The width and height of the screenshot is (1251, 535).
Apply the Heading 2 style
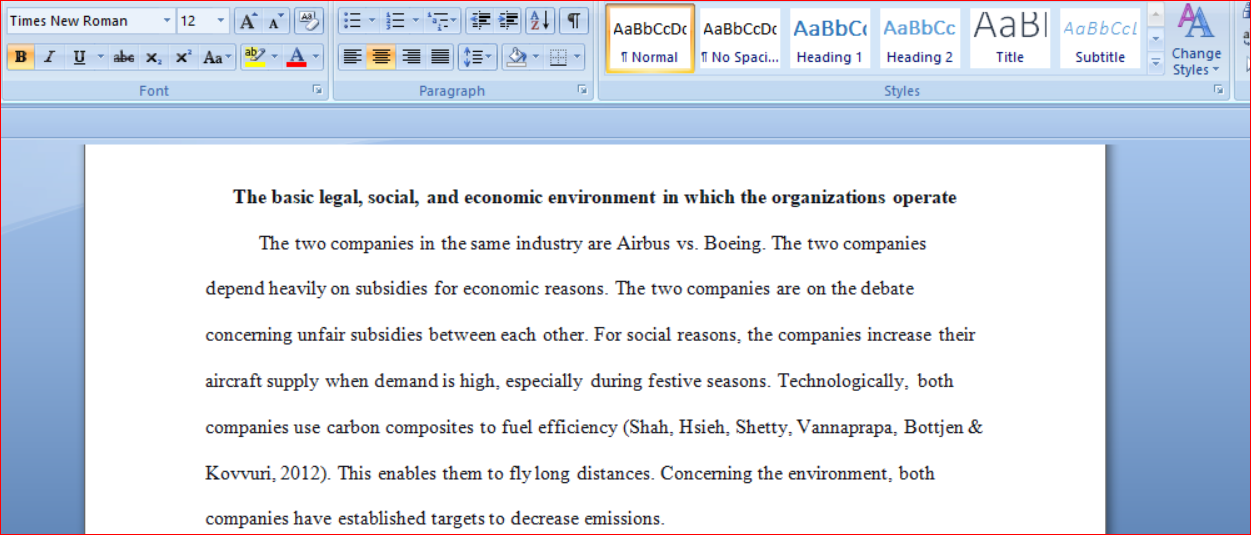(920, 38)
